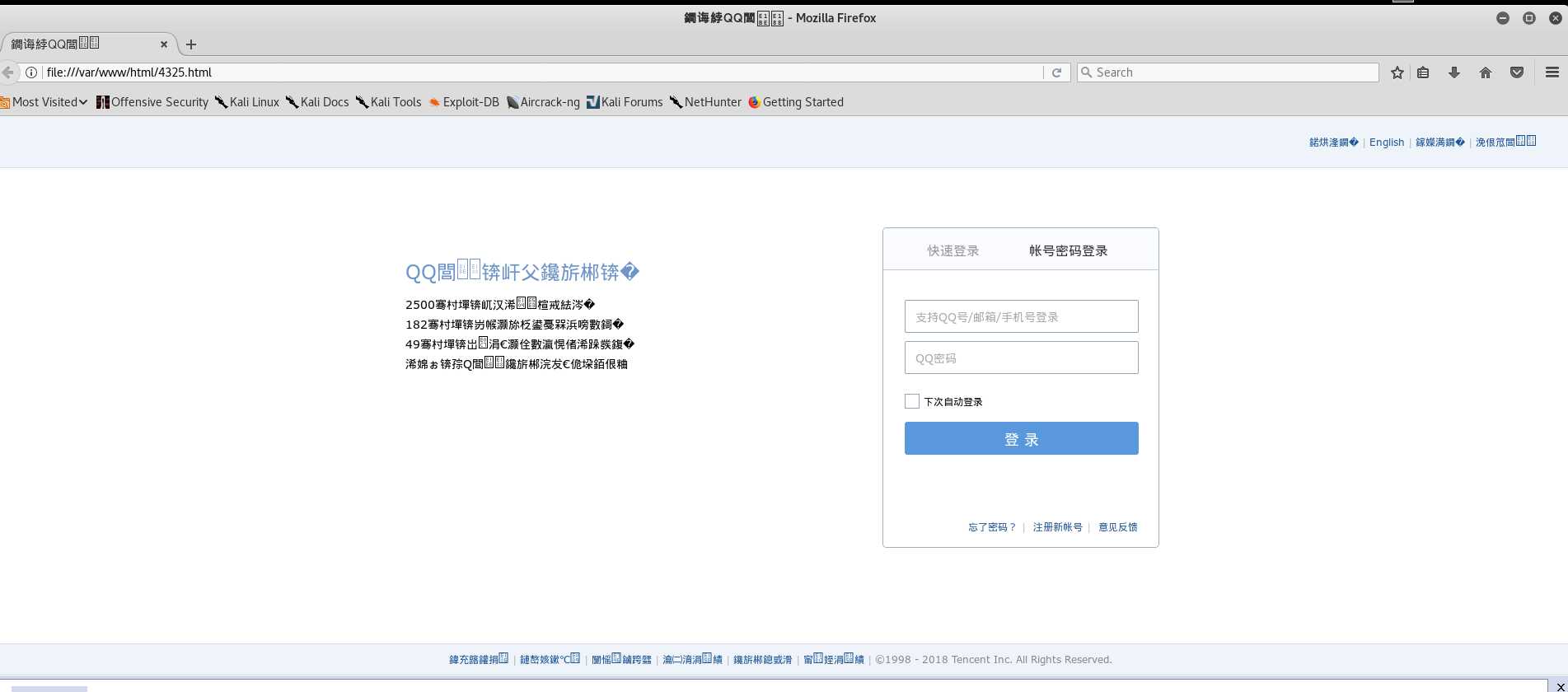Focus the QQ号/邮箱/手机号 account field
This screenshot has height=692, width=1568.
pos(1022,316)
